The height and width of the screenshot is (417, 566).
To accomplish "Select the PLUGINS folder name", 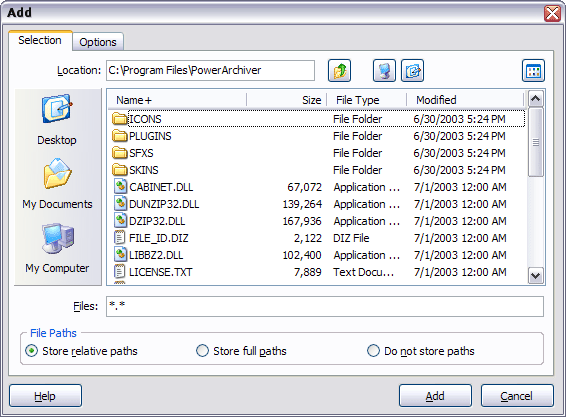I will (150, 136).
